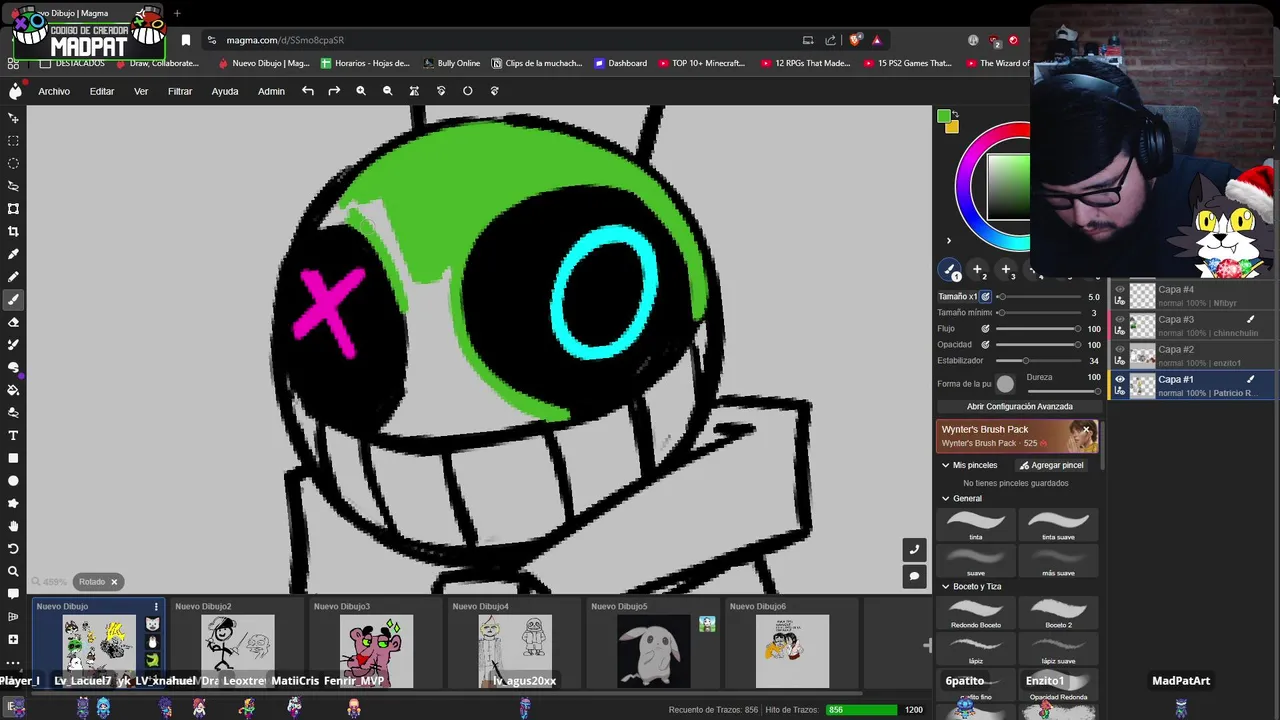Click the redo arrow in top toolbar
This screenshot has height=720, width=1280.
(x=334, y=91)
